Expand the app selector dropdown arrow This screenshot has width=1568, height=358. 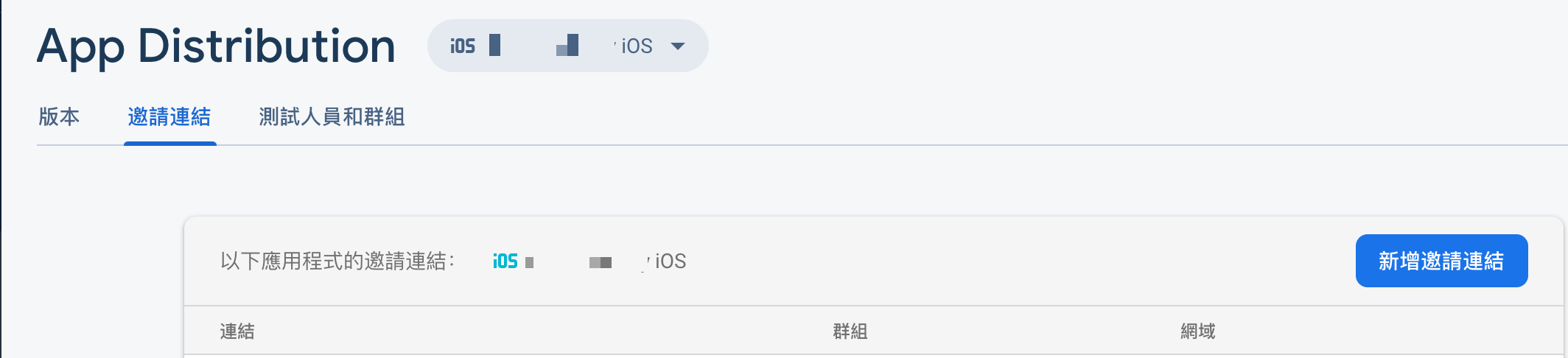click(678, 46)
